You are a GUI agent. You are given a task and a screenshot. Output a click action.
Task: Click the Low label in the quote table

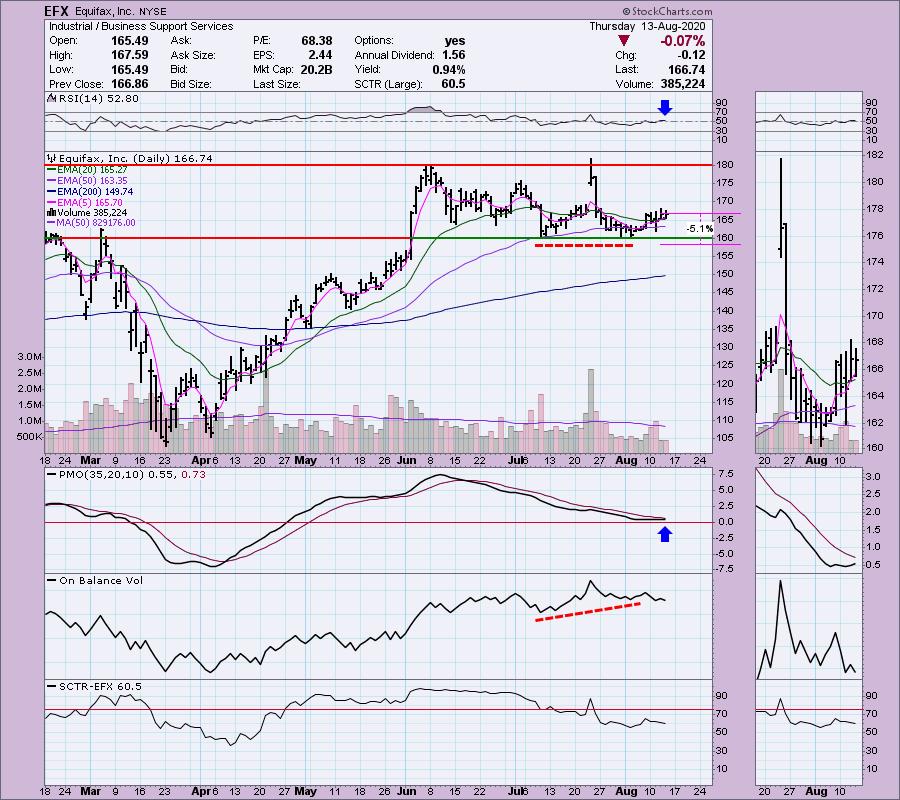point(61,69)
